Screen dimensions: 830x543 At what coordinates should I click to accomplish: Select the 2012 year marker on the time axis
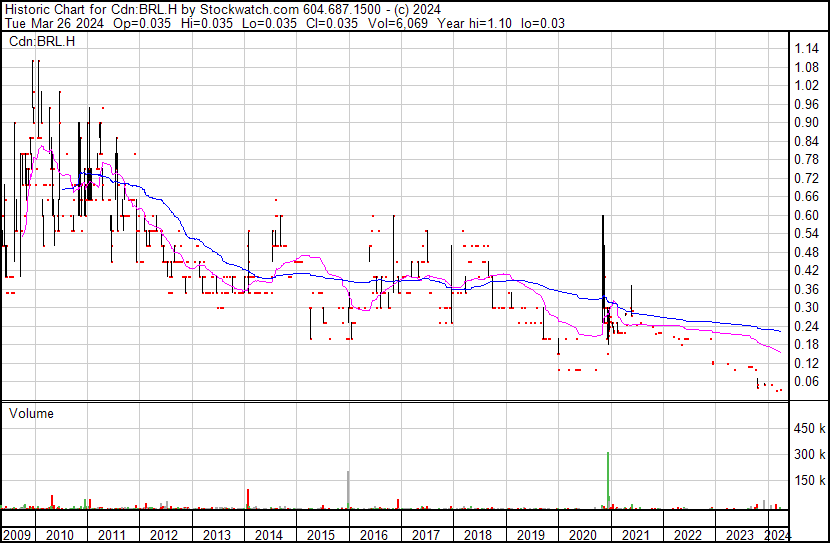[164, 535]
